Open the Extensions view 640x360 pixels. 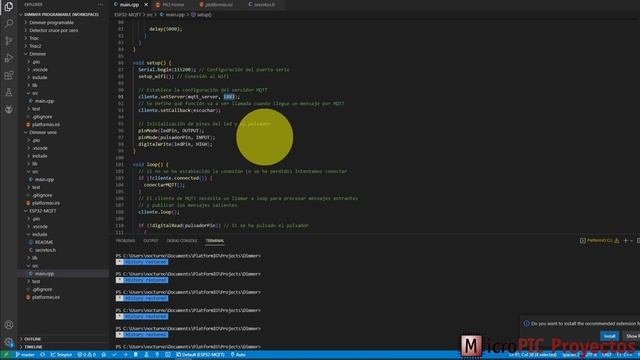pyautogui.click(x=9, y=75)
